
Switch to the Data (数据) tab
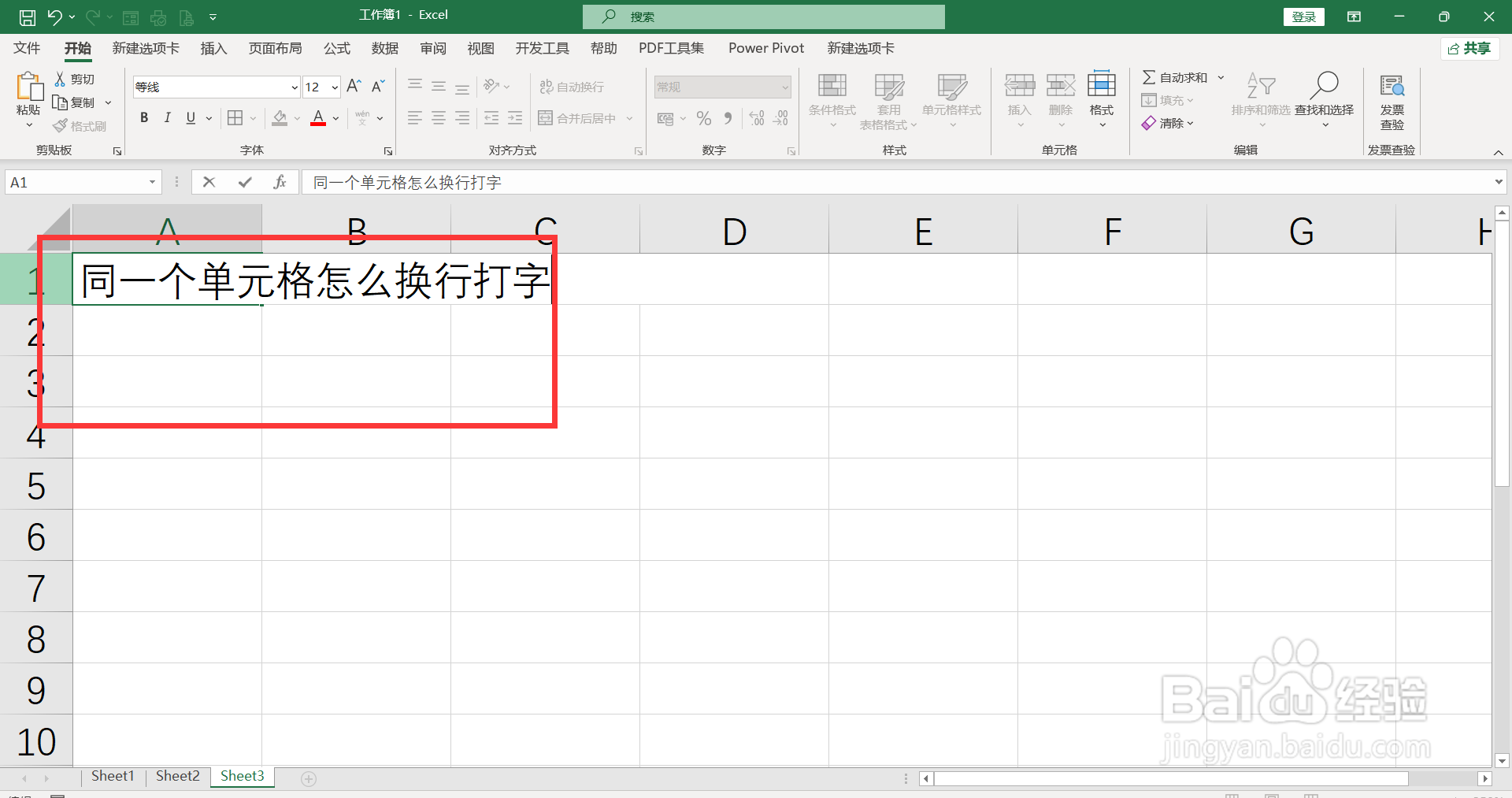point(385,48)
